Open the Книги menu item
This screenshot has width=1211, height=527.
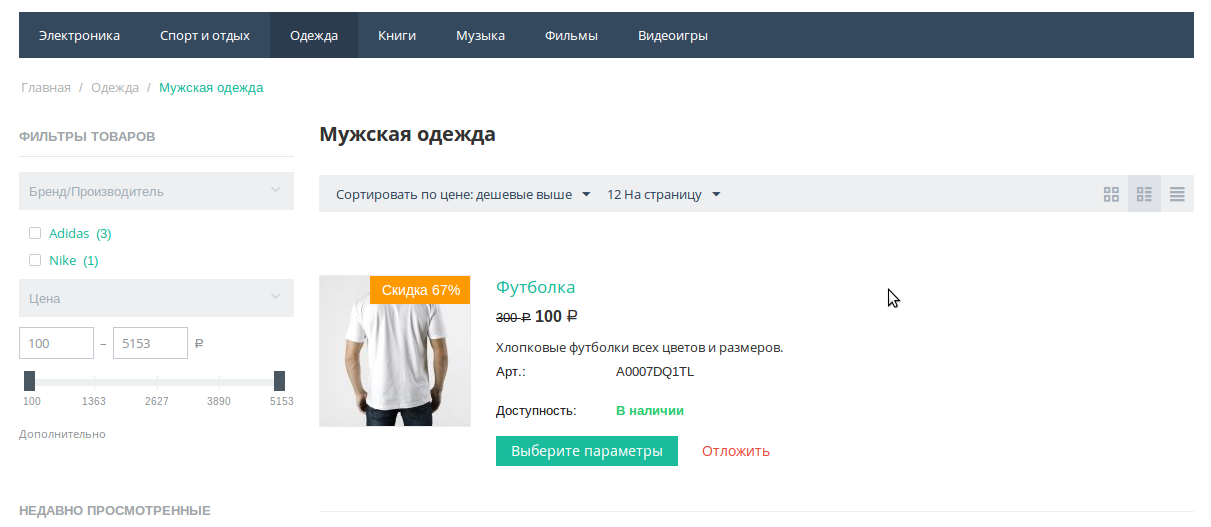(396, 36)
